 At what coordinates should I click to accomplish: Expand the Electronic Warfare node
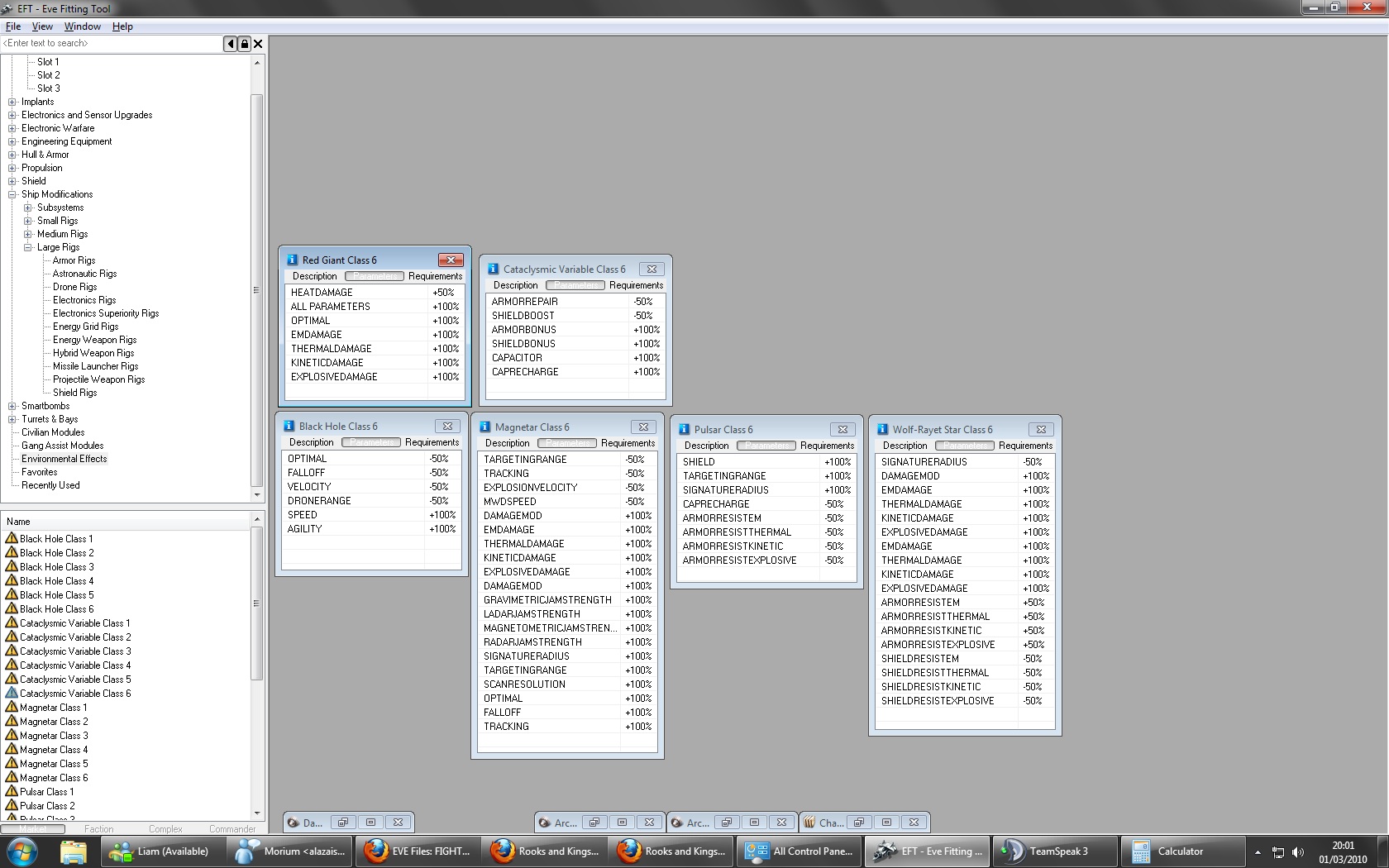coord(12,128)
